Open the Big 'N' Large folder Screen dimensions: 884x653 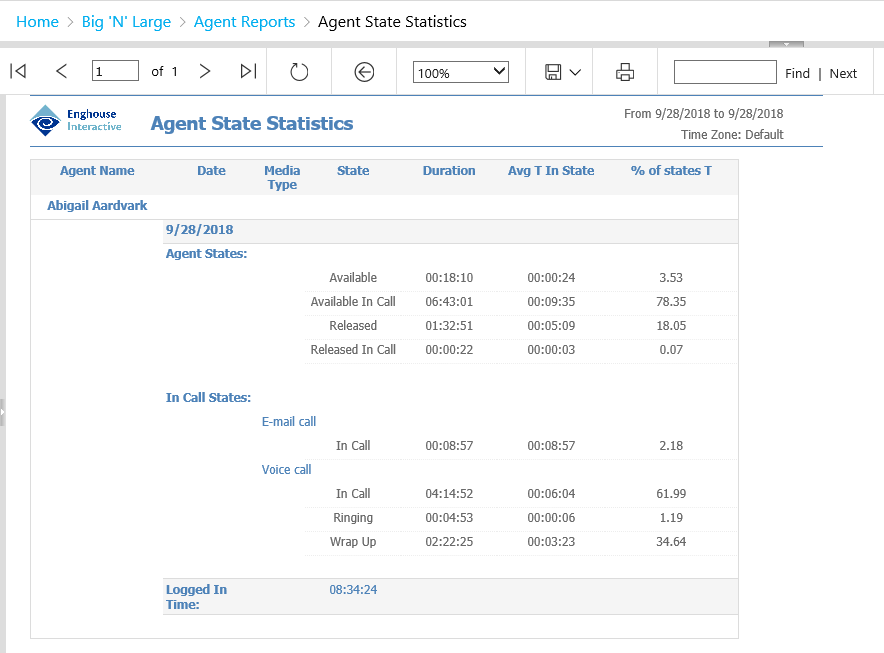coord(126,21)
